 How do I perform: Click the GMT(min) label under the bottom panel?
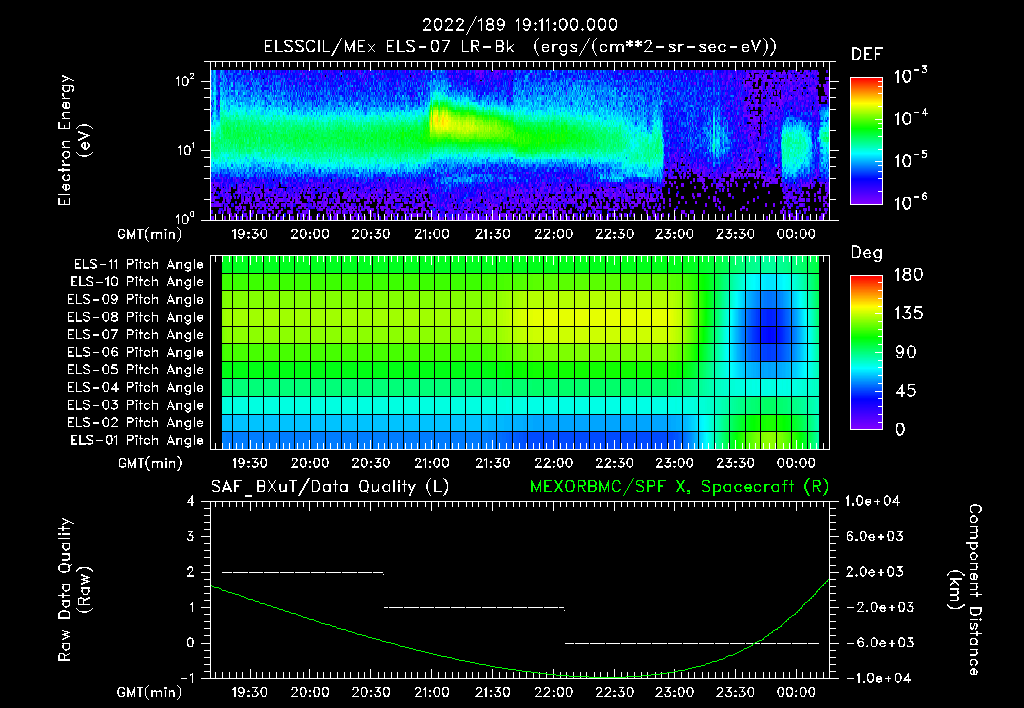pyautogui.click(x=150, y=692)
